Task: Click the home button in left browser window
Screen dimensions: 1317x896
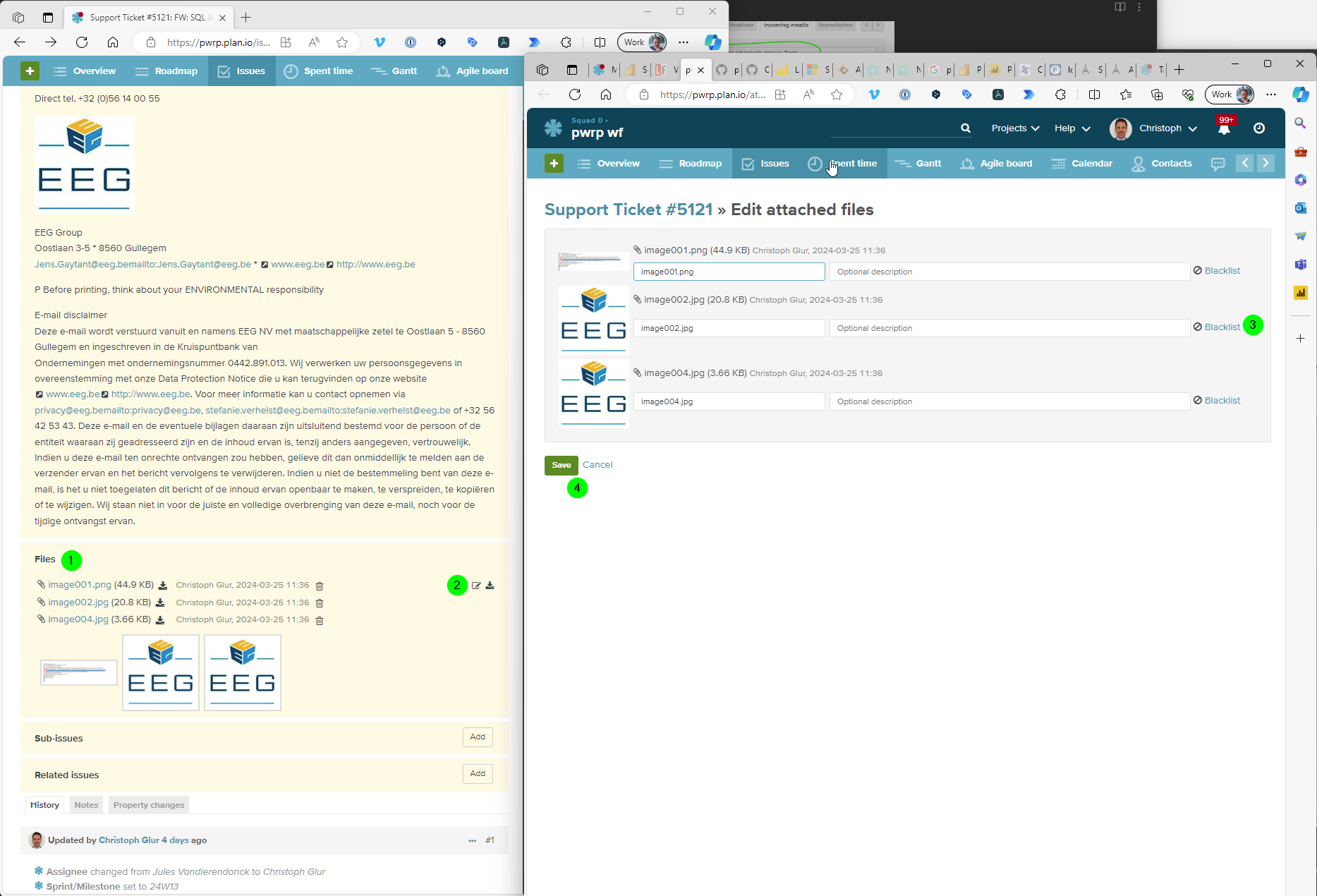Action: coord(113,42)
